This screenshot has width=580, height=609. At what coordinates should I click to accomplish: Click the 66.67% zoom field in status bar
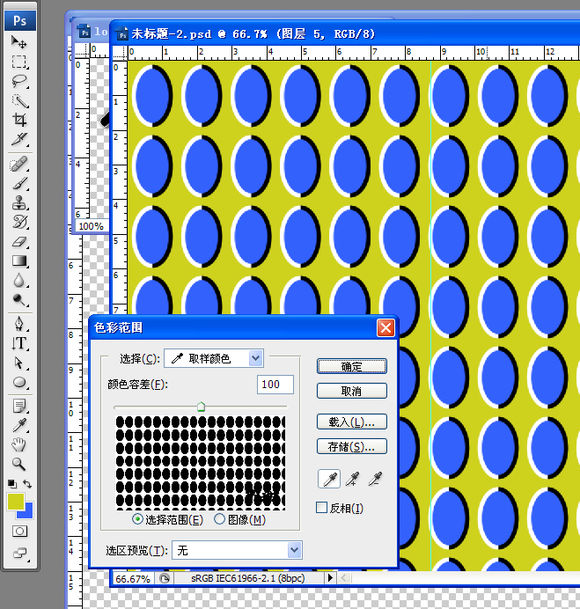(133, 579)
